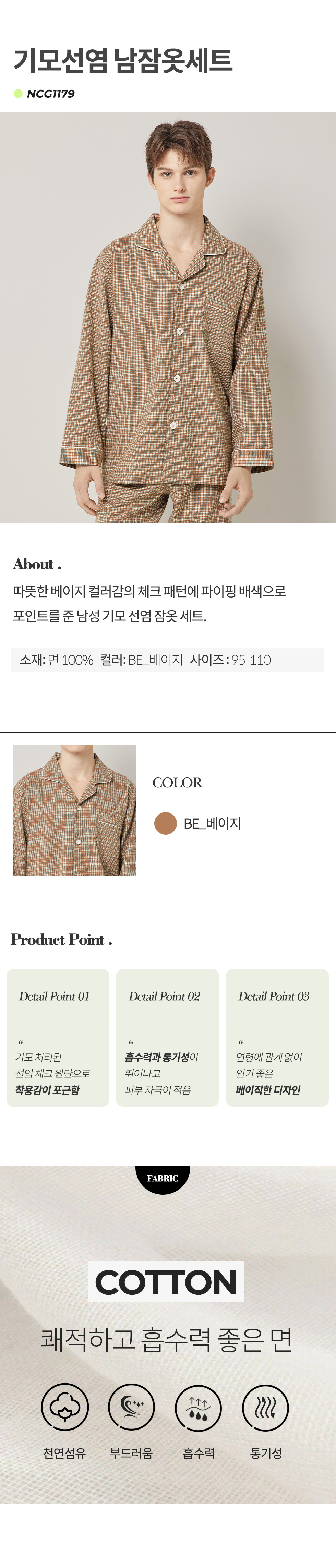Select the Detail Point 03 card
336x1568 pixels.
click(x=277, y=1037)
